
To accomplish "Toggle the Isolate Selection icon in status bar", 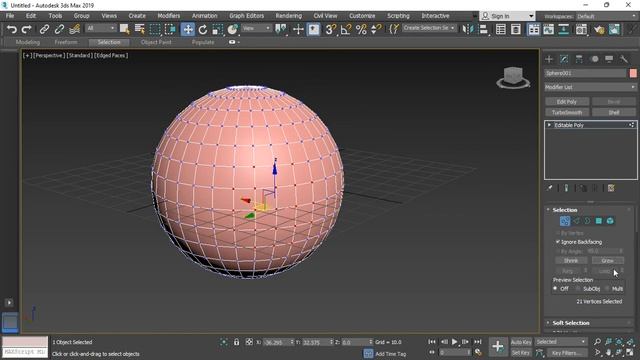I will [x=223, y=342].
